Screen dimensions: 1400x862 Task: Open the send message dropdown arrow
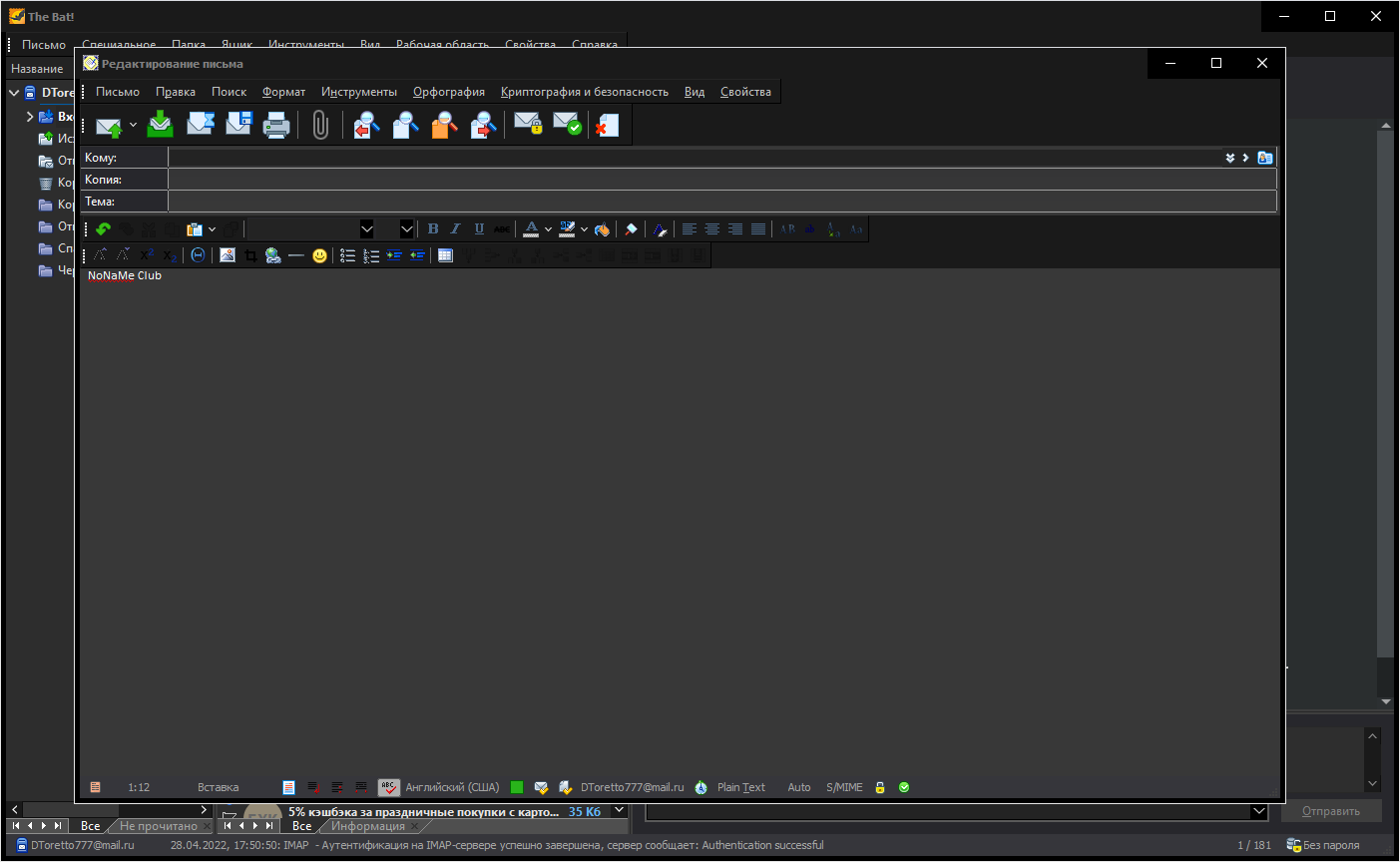pyautogui.click(x=133, y=126)
